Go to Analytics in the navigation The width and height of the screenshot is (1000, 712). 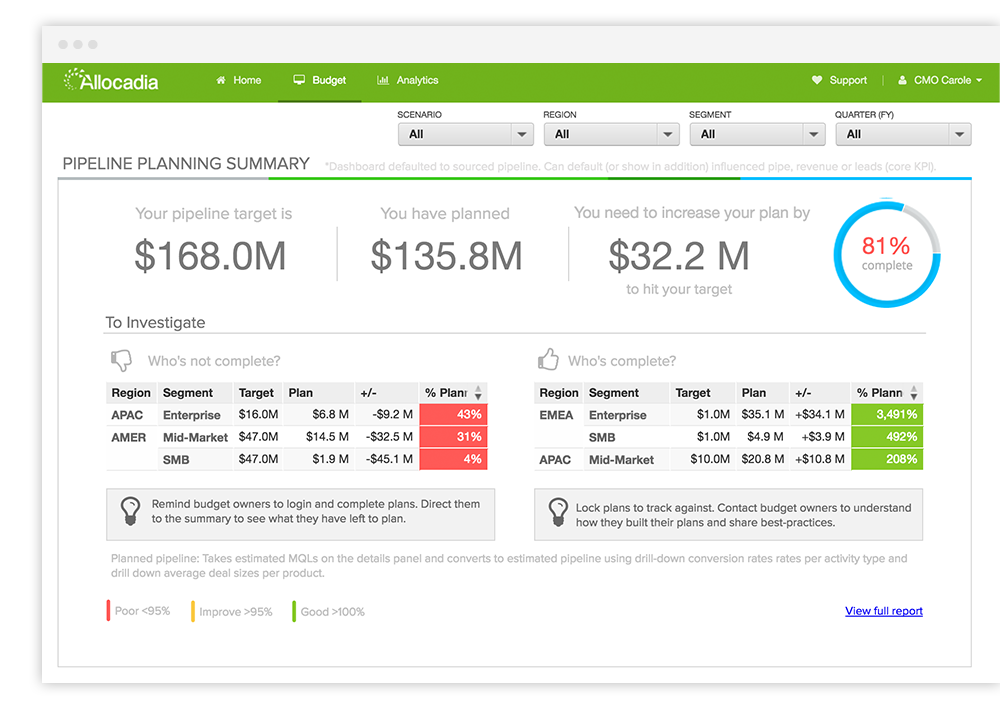[408, 80]
